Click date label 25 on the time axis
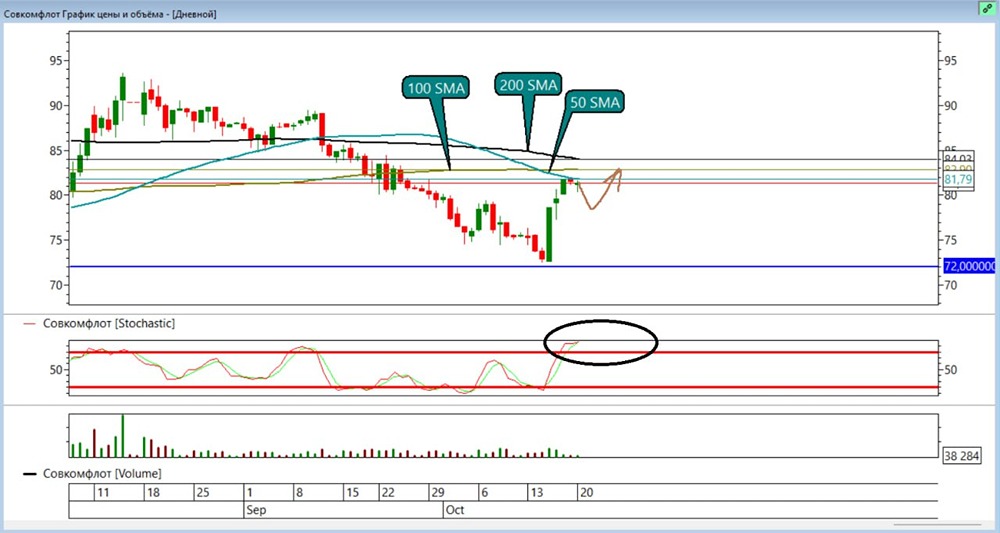Viewport: 1000px width, 533px height. pyautogui.click(x=202, y=493)
